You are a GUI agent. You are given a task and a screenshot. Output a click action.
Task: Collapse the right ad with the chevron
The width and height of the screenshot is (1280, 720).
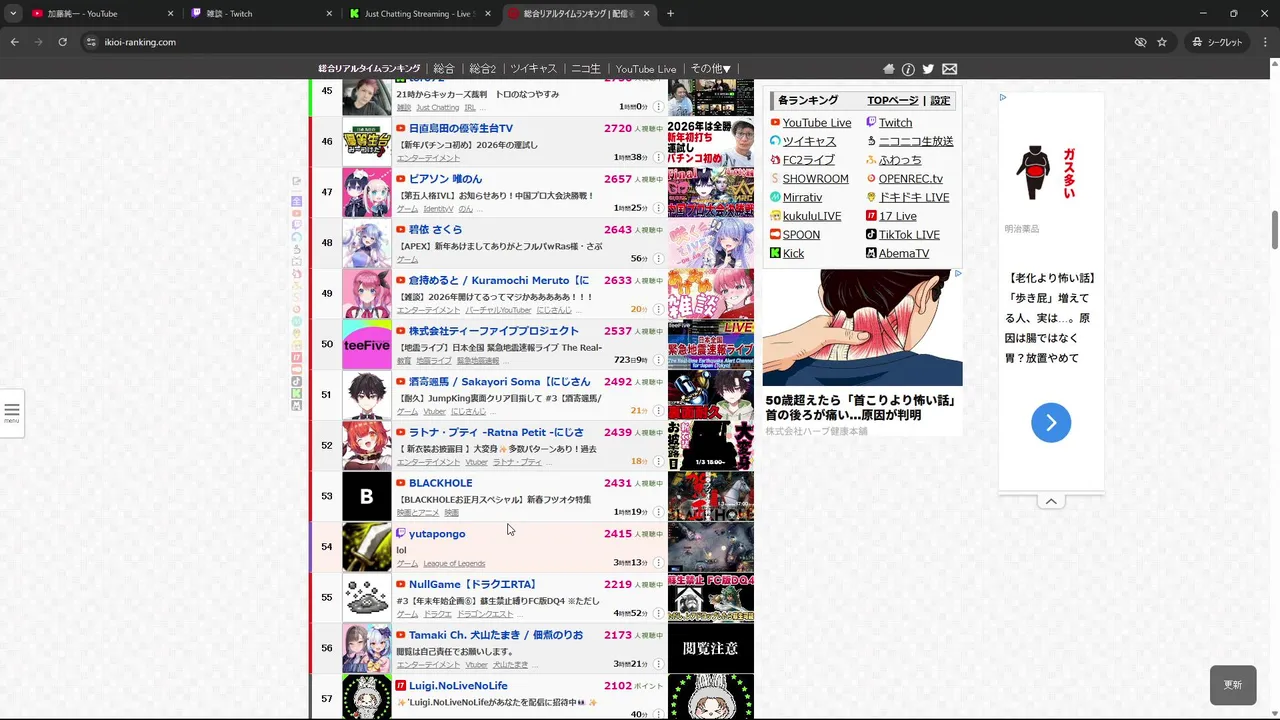click(x=1051, y=501)
